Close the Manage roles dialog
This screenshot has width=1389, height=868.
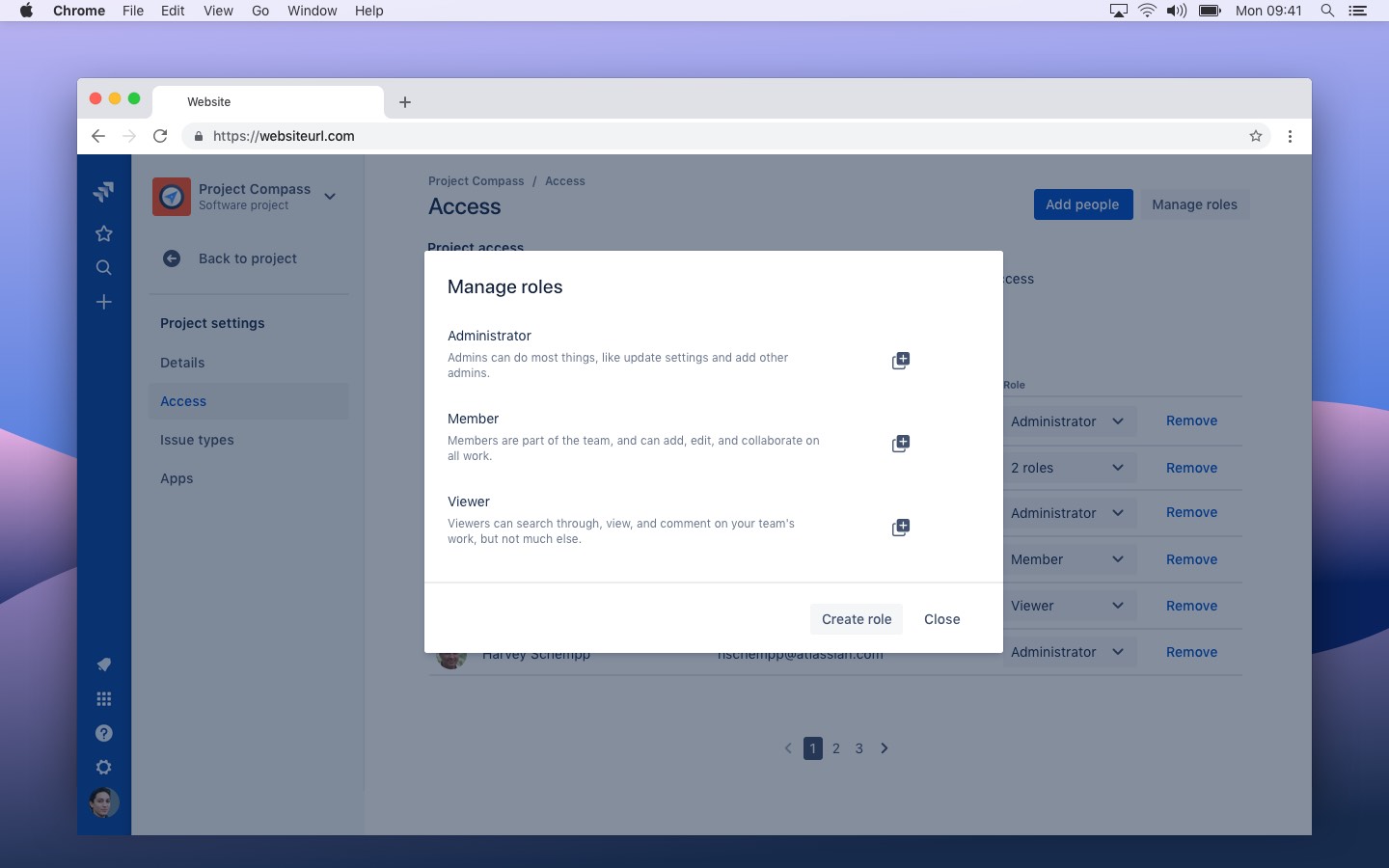coord(941,619)
